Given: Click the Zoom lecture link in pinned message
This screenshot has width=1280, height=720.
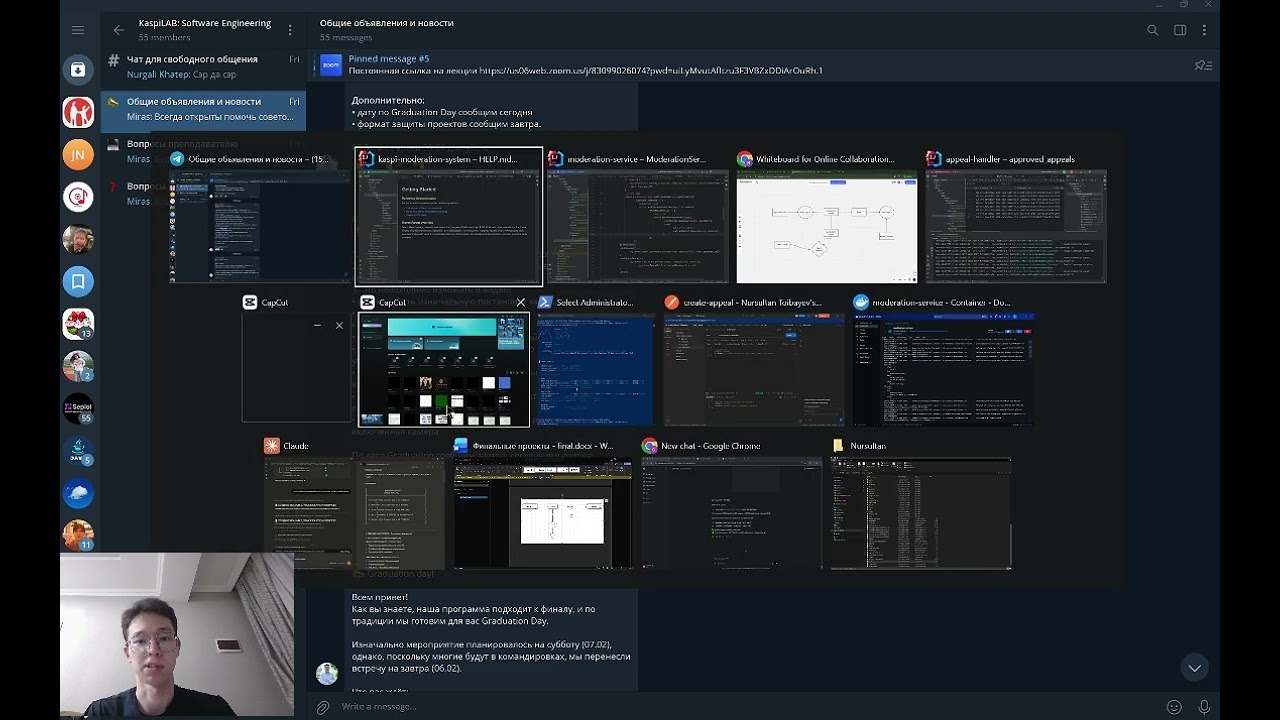Looking at the screenshot, I should (x=651, y=71).
